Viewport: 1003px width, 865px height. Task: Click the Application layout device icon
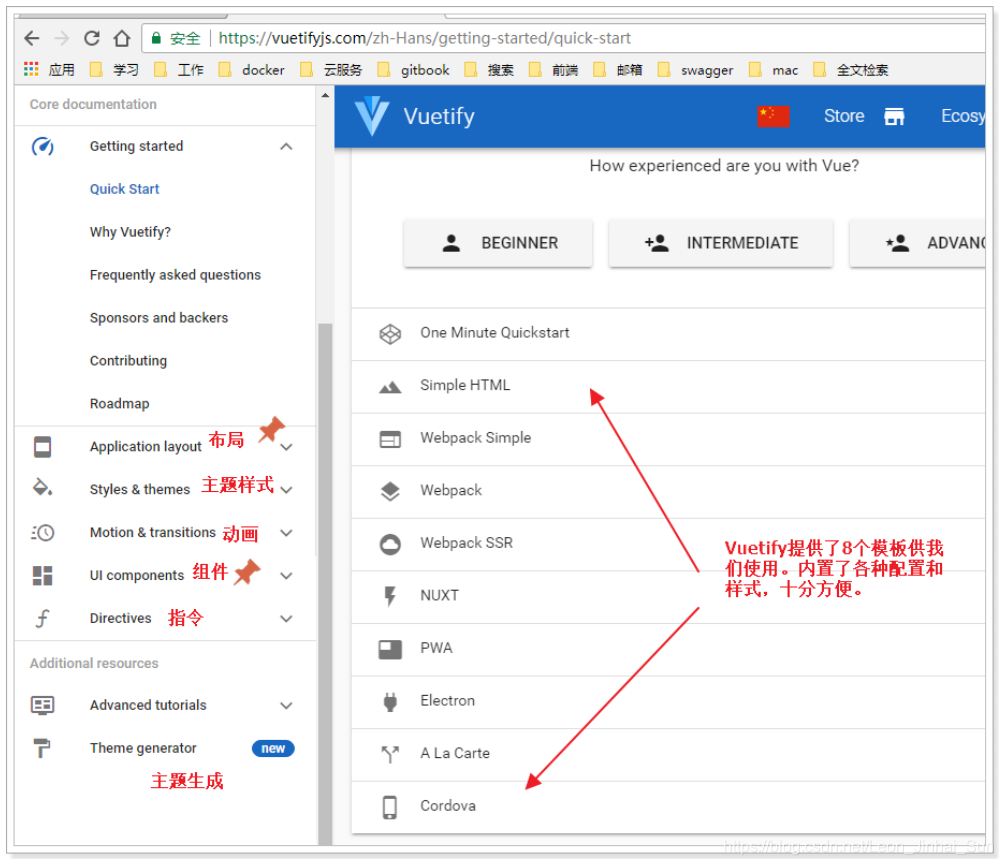(x=41, y=446)
